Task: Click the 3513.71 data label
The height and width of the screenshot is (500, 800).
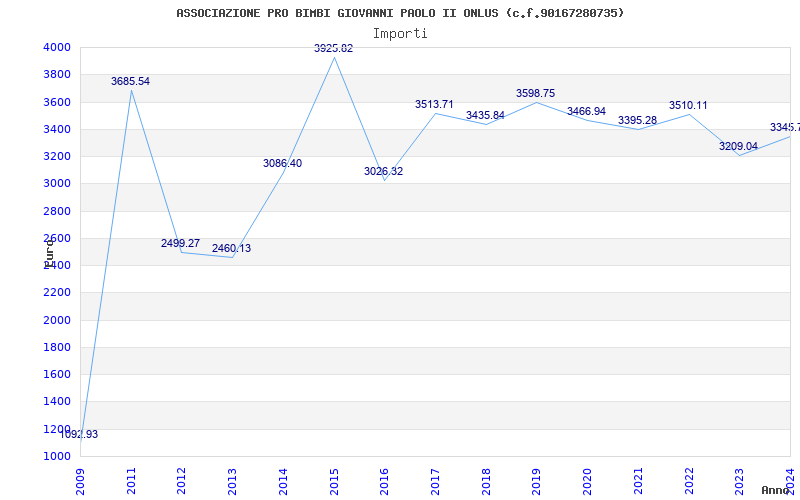Action: click(x=434, y=105)
